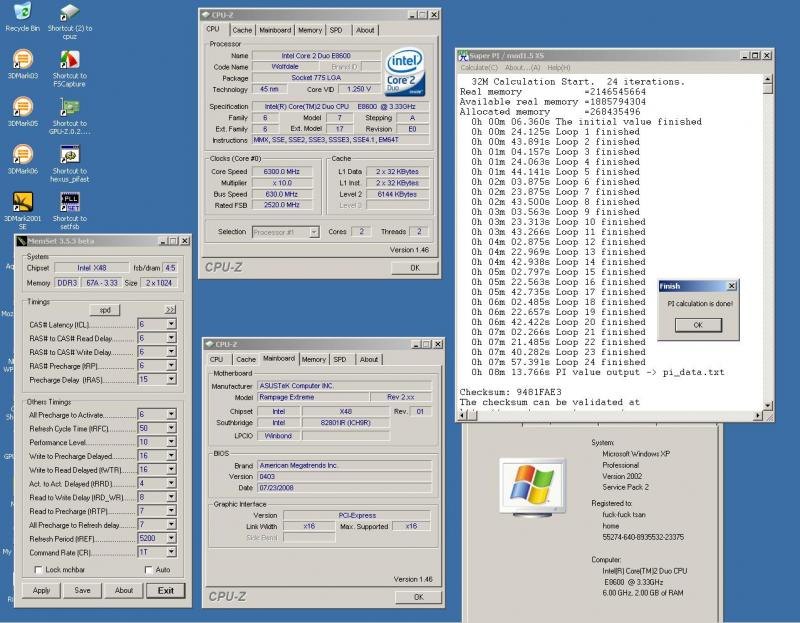Toggle the Lock mchbar checkbox
Image resolution: width=800 pixels, height=623 pixels.
tap(38, 569)
